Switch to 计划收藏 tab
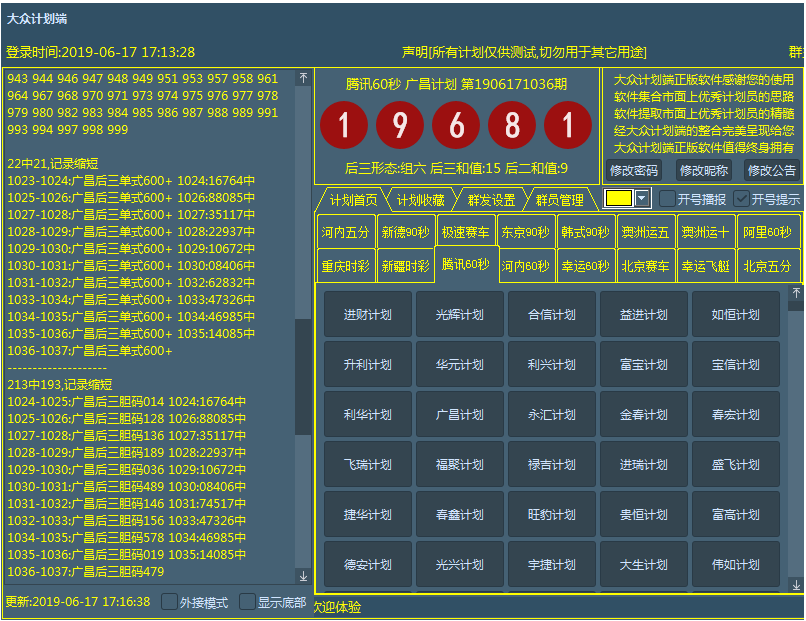 point(420,200)
